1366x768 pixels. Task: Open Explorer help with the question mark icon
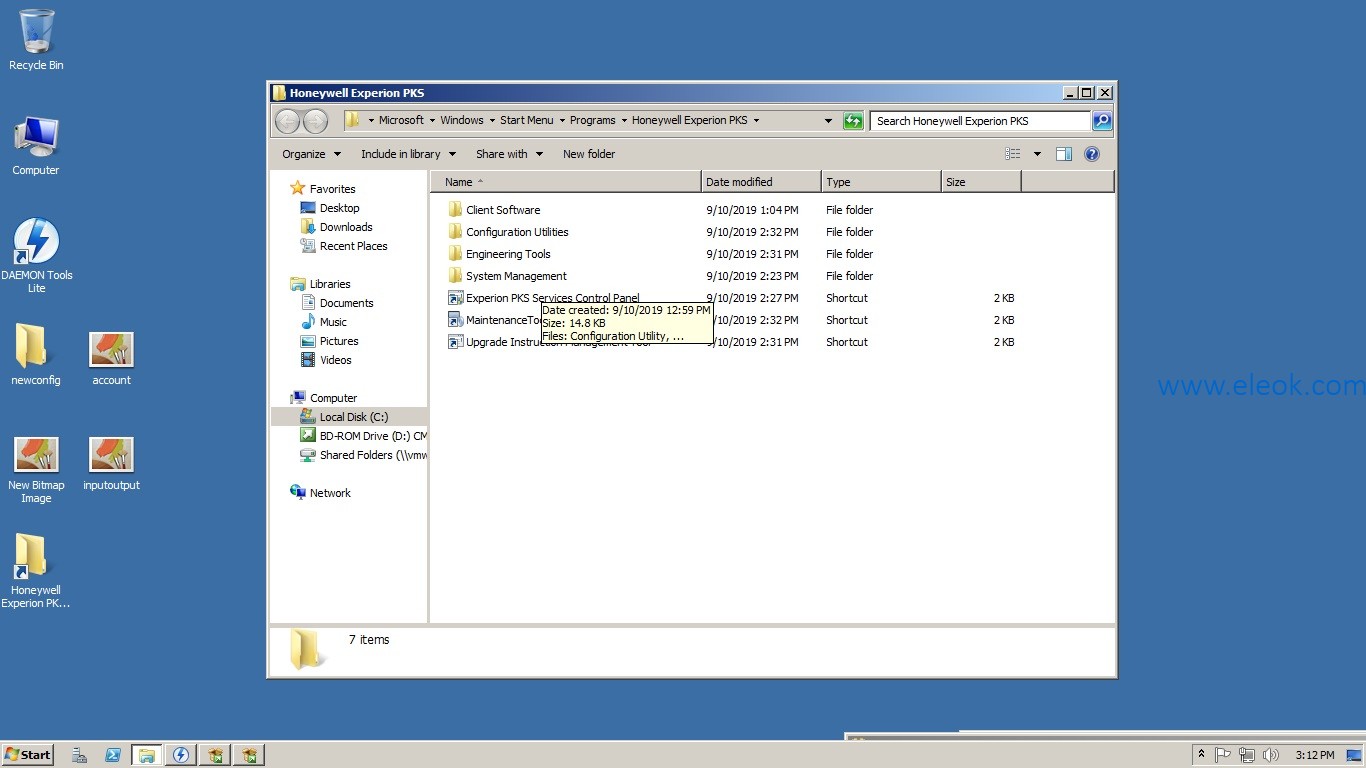click(x=1092, y=154)
